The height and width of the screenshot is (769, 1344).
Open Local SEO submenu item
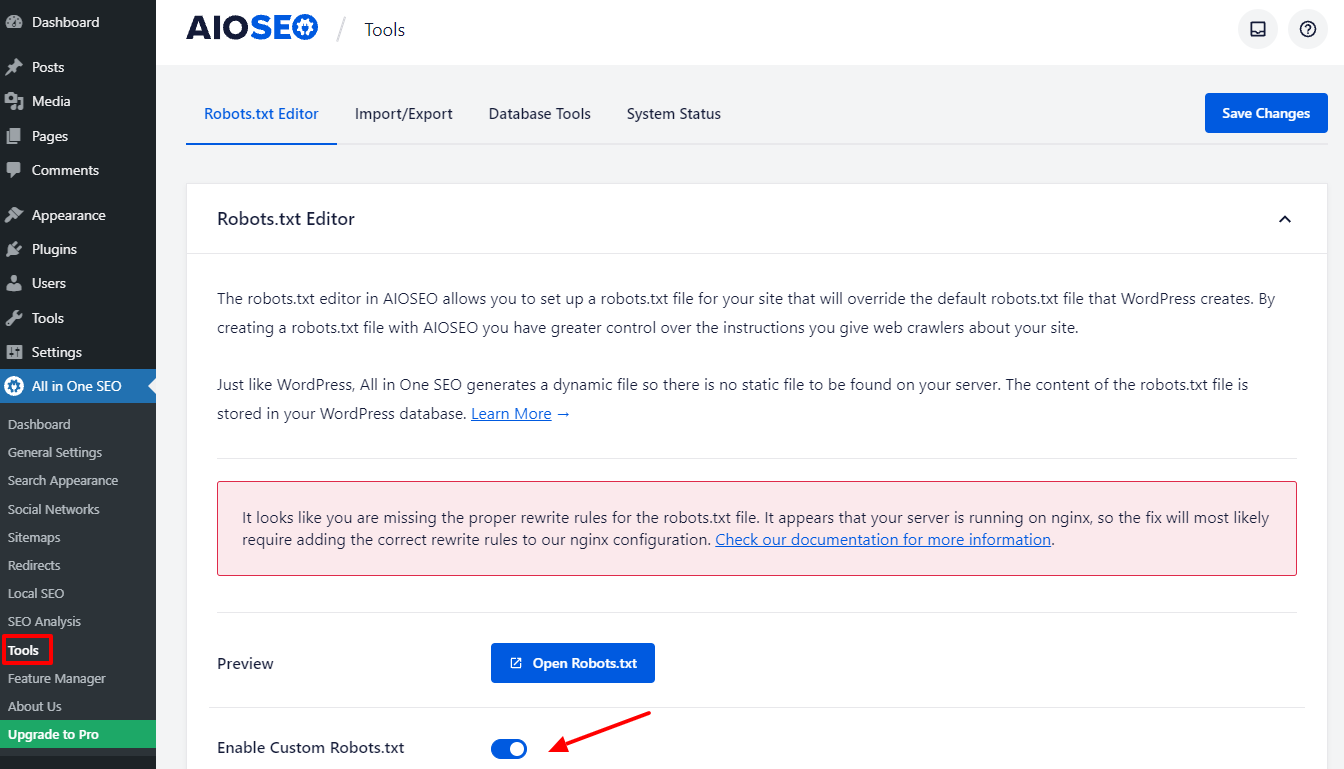click(x=36, y=593)
